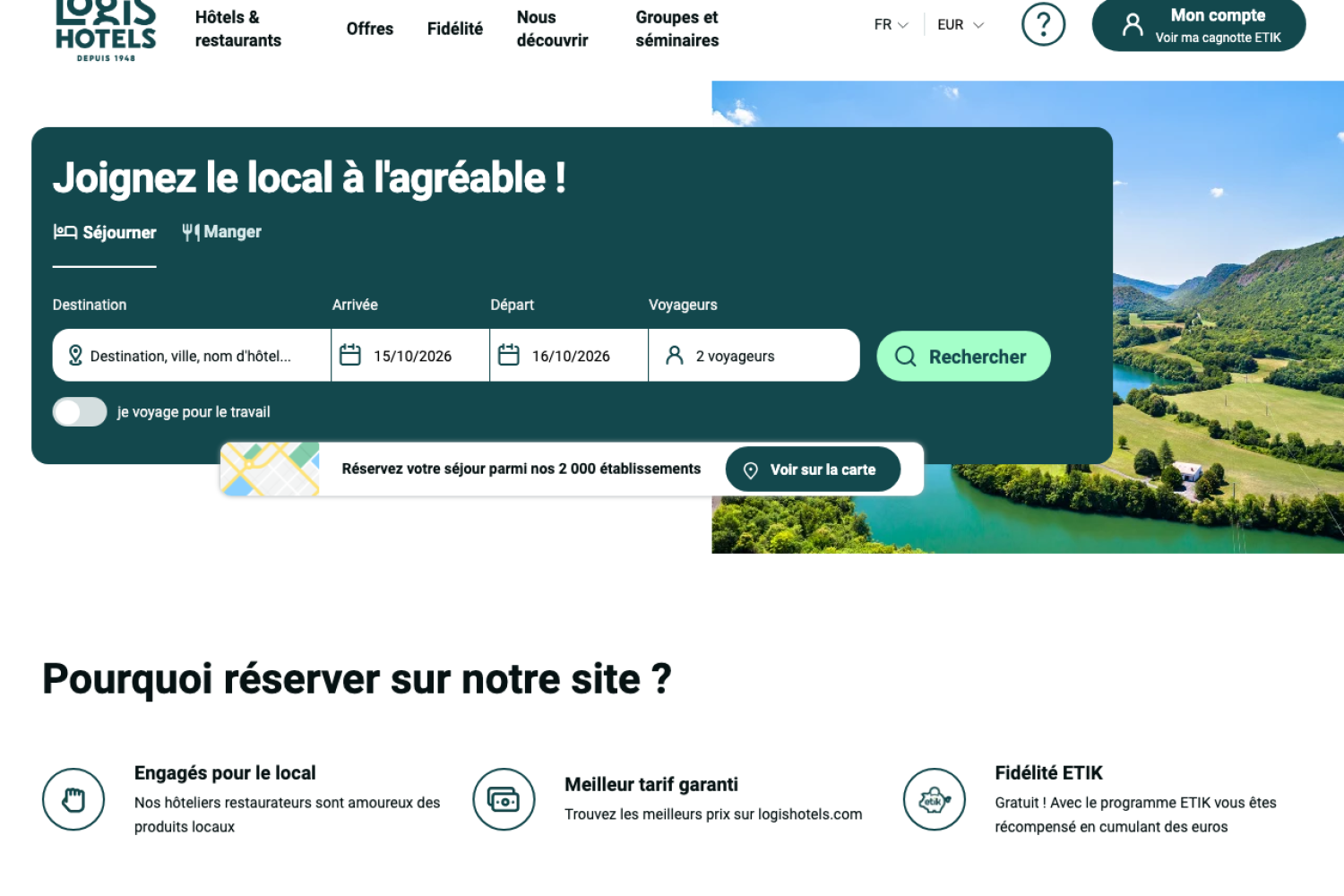
Task: Click the 'Fidélité ETIK' heading
Action: coord(1048,773)
